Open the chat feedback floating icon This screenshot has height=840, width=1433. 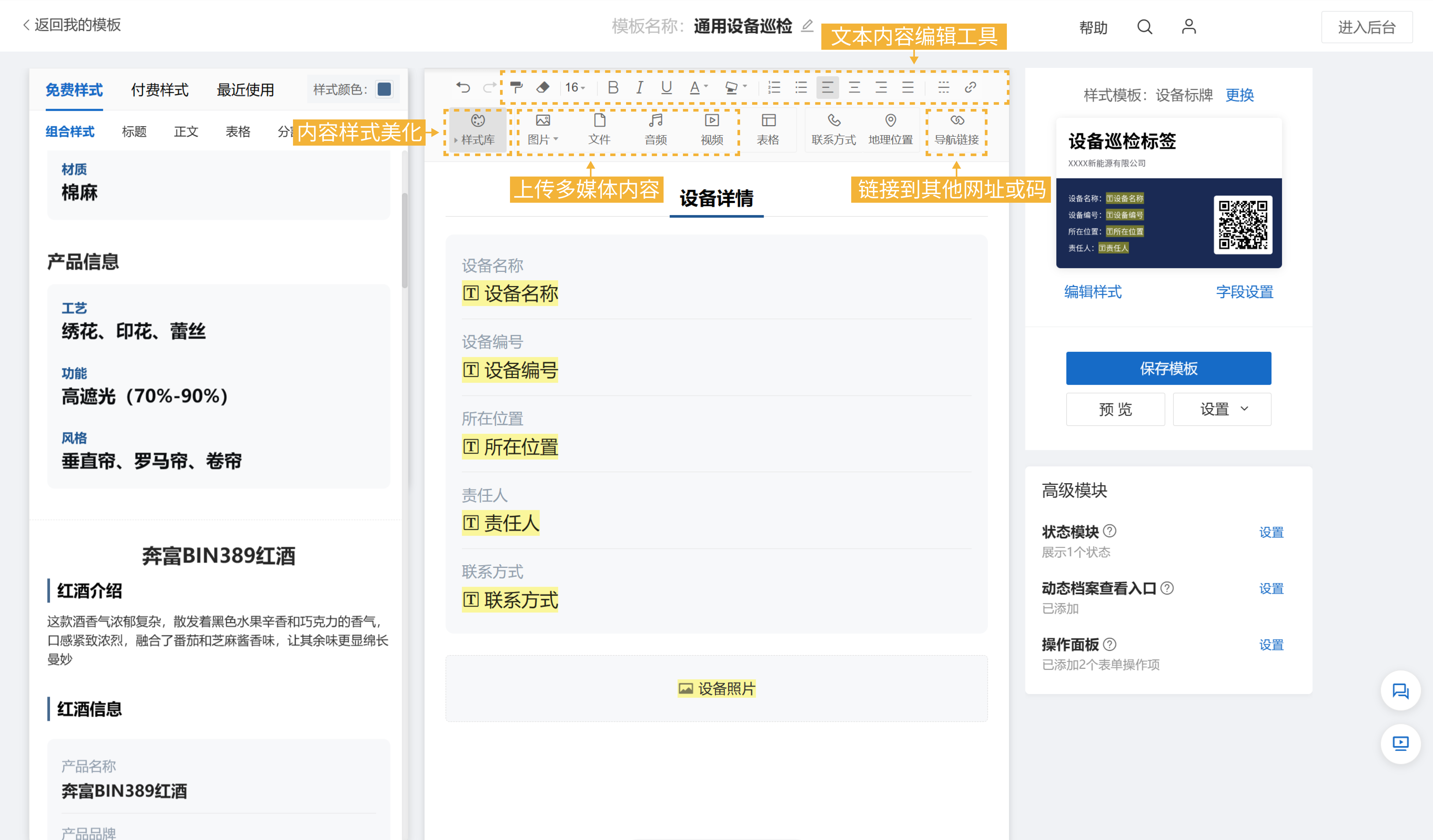point(1401,690)
